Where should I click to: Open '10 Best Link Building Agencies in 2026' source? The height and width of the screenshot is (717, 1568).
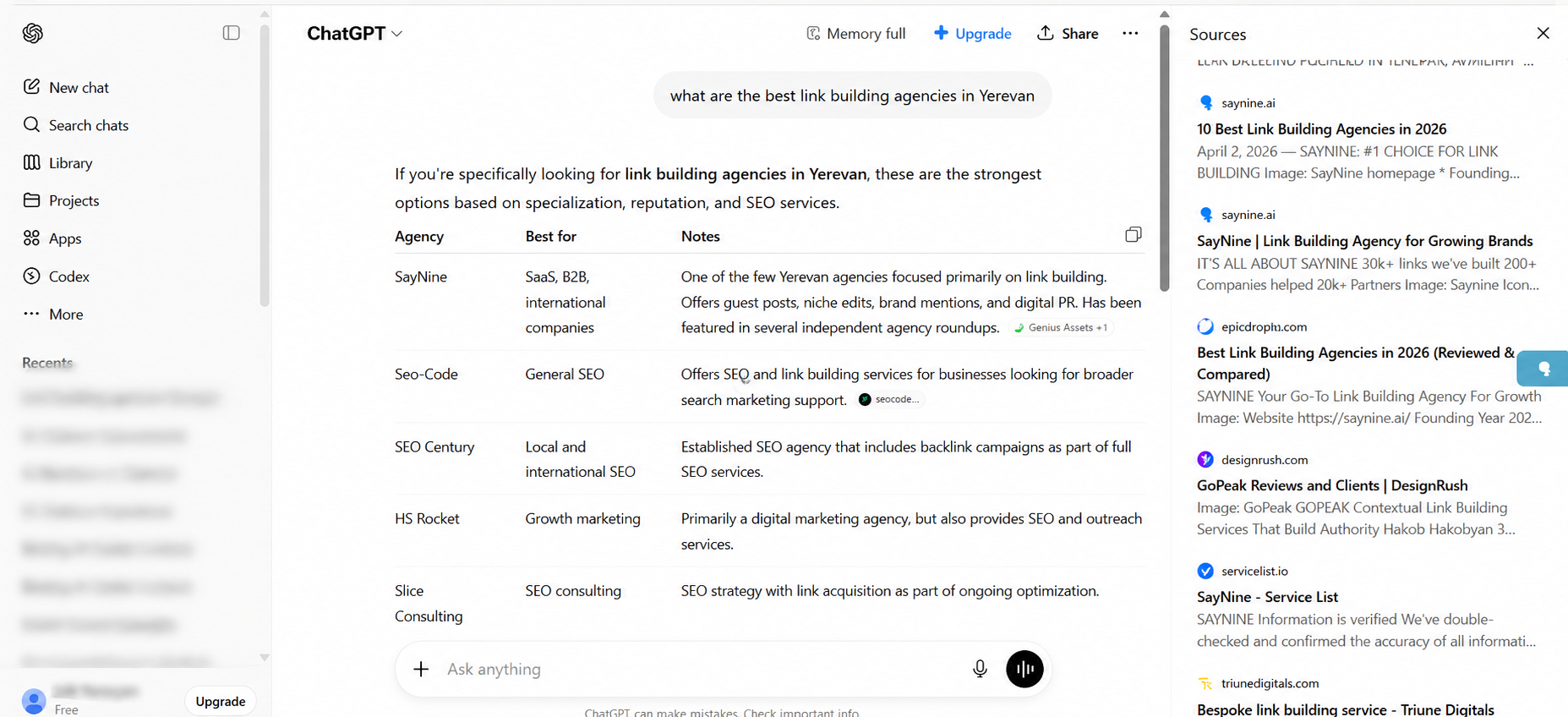pos(1321,129)
